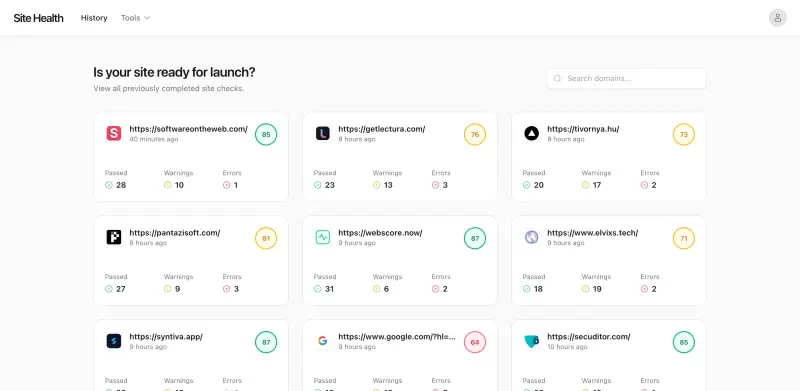This screenshot has width=800, height=391.
Task: Go to Site Health home logo
Action: coord(38,18)
